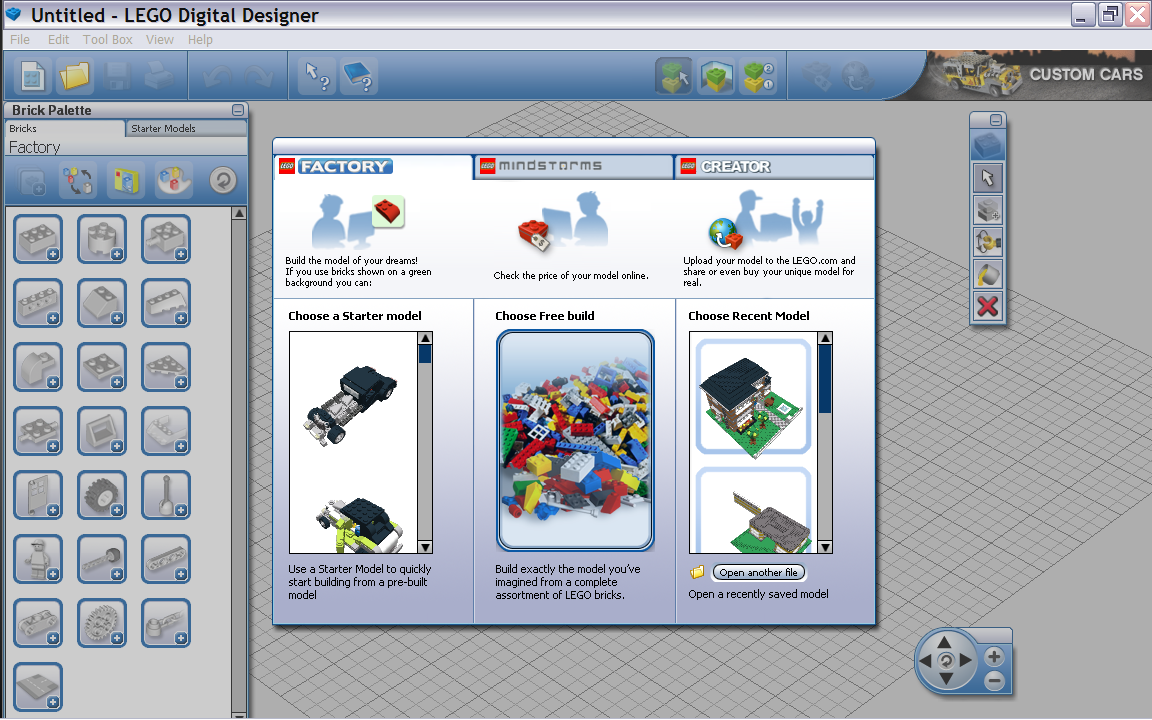
Task: Select the FACTORY tab in dialog
Action: (373, 166)
